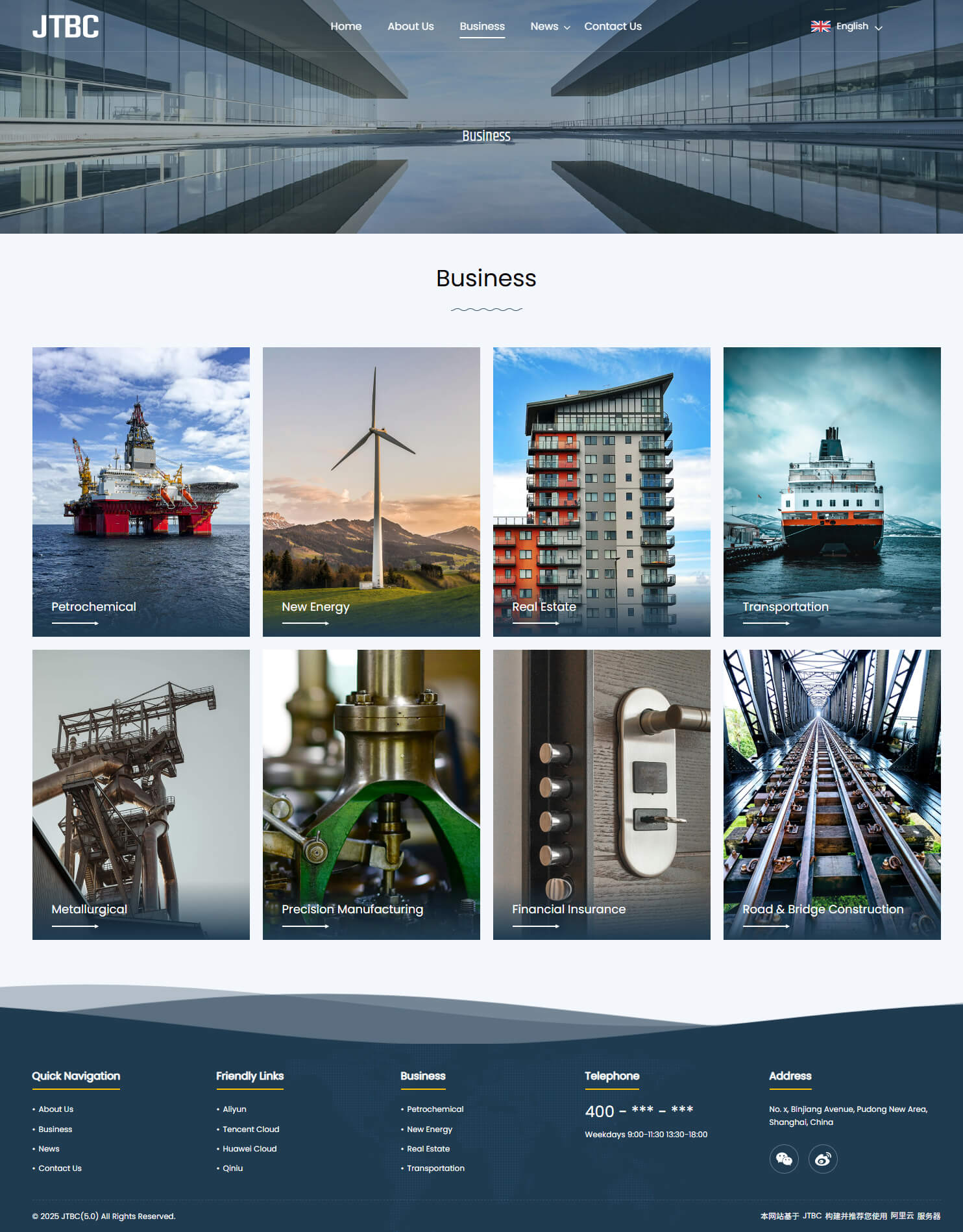Click Contact Us in footer Quick Navigation

click(x=60, y=1168)
